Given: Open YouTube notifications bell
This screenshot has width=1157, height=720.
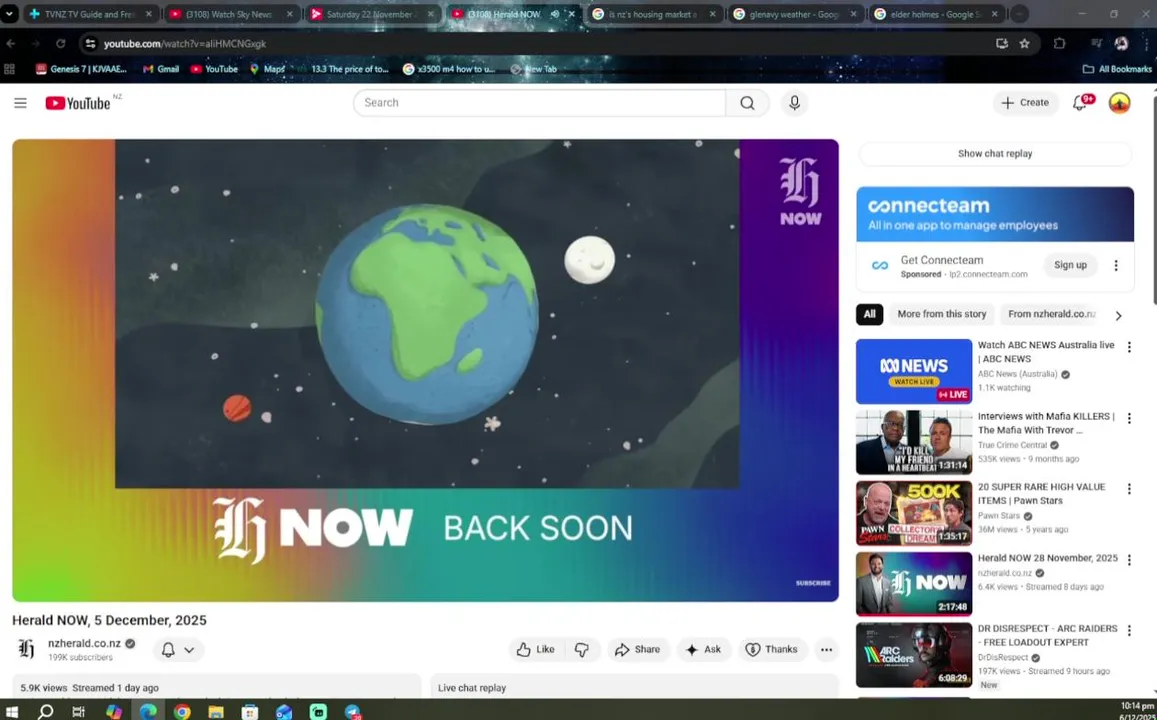Looking at the screenshot, I should (1080, 103).
